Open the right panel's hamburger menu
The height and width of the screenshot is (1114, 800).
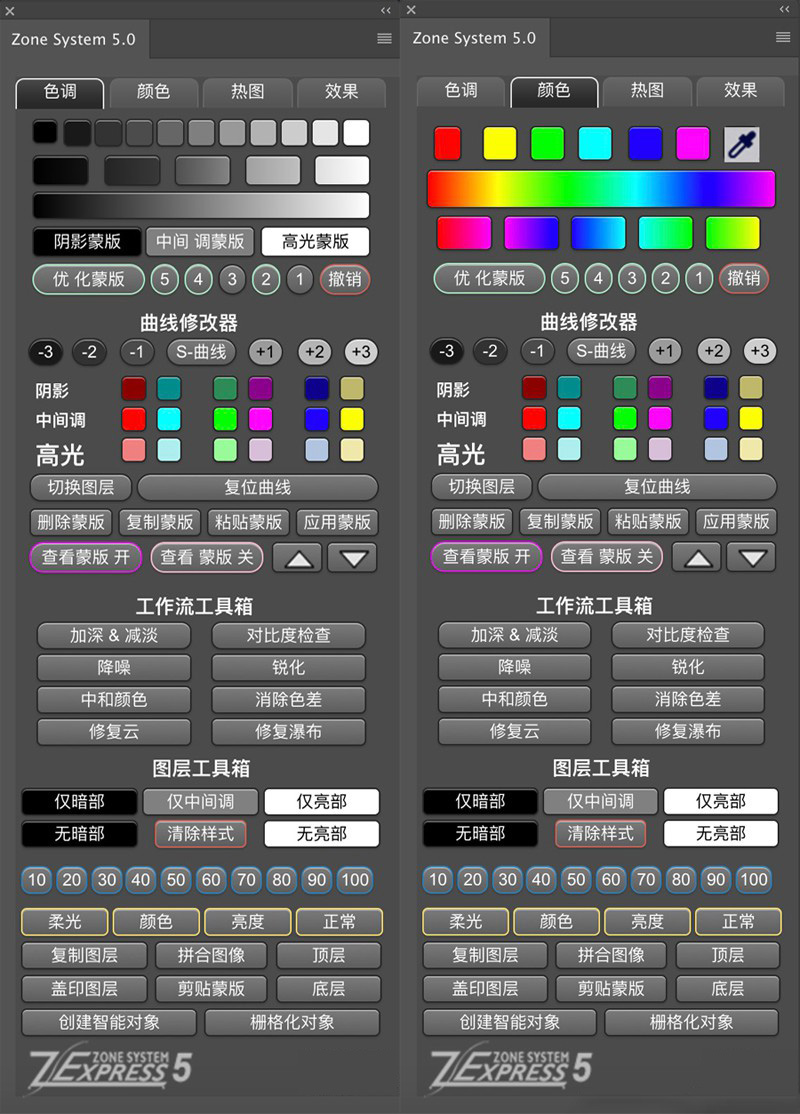coord(783,37)
